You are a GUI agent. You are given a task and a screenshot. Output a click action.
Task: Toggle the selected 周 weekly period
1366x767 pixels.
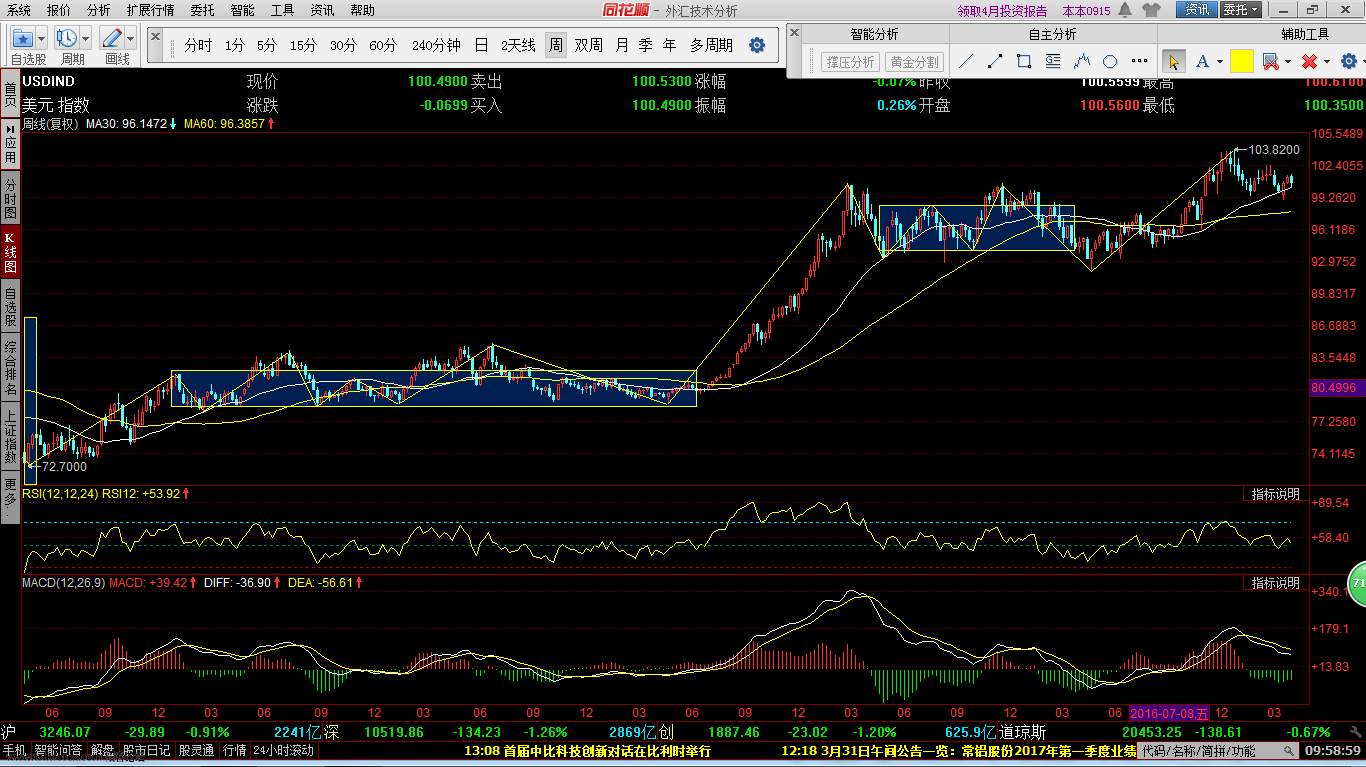click(x=555, y=45)
